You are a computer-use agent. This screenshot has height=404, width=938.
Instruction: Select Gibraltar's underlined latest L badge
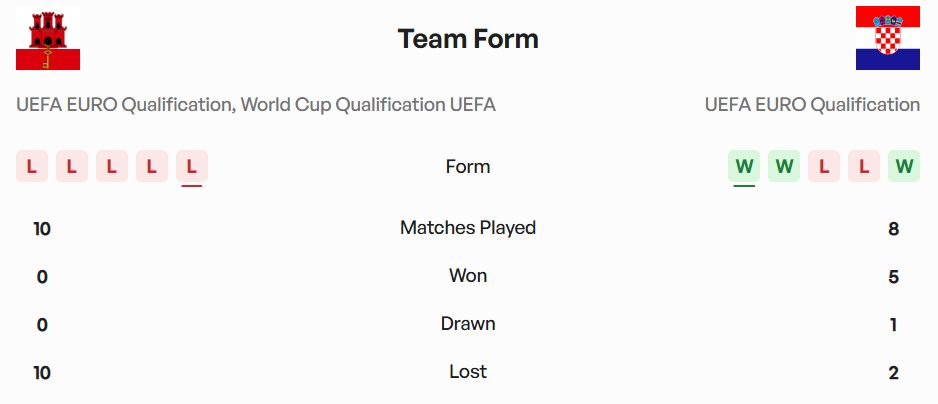192,166
